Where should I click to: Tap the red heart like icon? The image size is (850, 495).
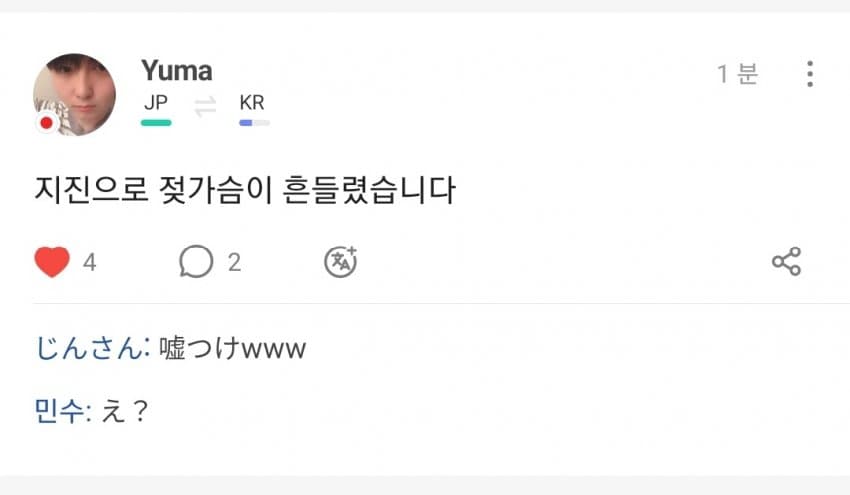[x=52, y=262]
